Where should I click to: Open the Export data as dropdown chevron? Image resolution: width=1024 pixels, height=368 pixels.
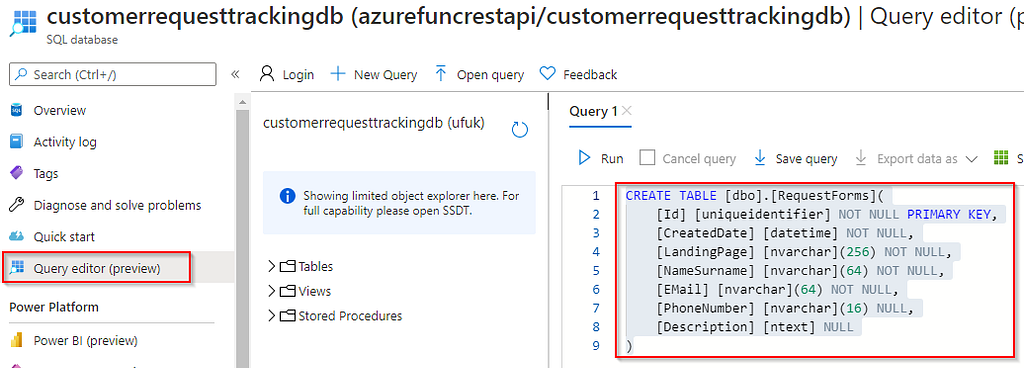click(971, 159)
